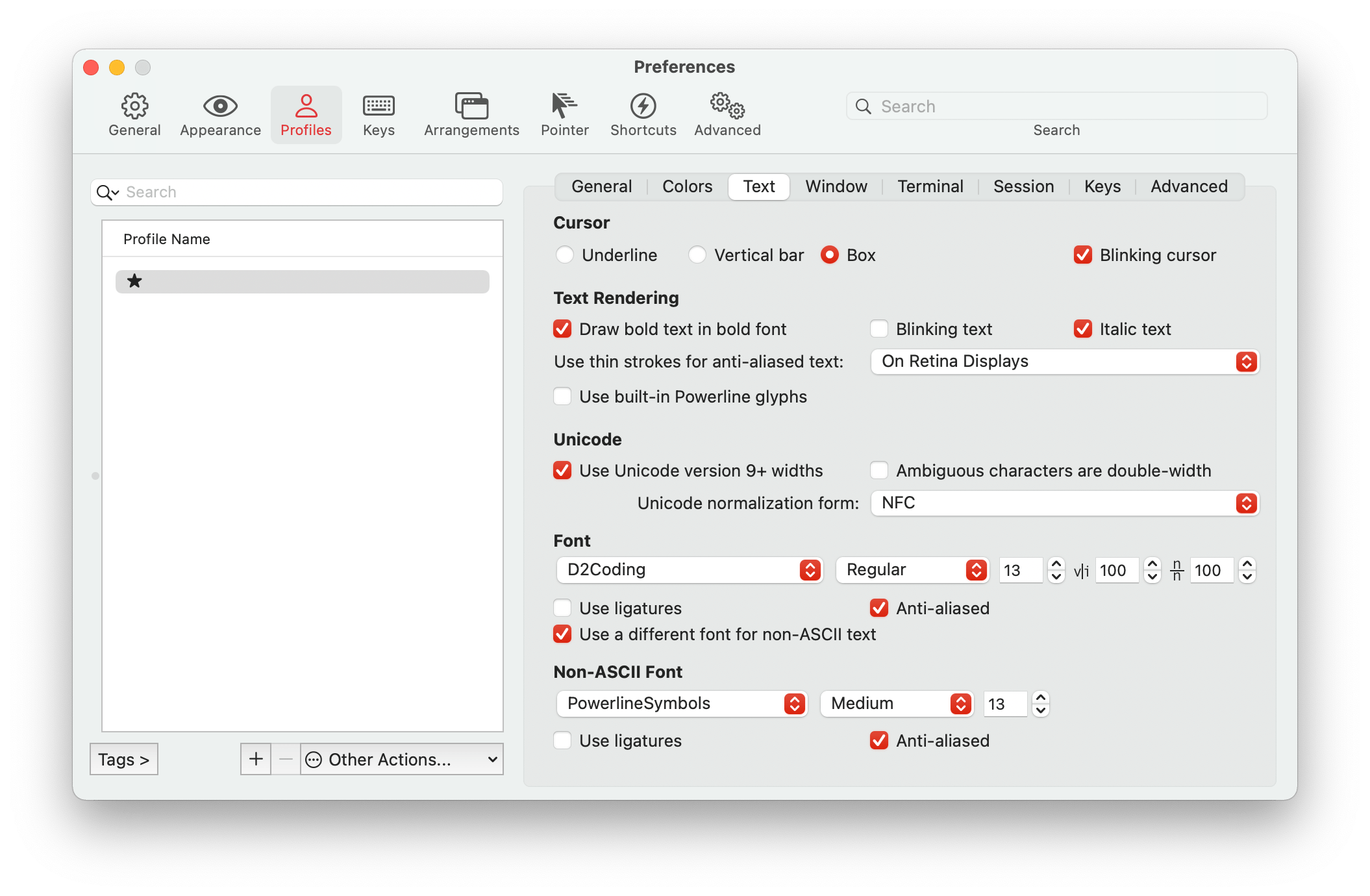1370x896 pixels.
Task: Switch to the Colors tab
Action: (x=687, y=187)
